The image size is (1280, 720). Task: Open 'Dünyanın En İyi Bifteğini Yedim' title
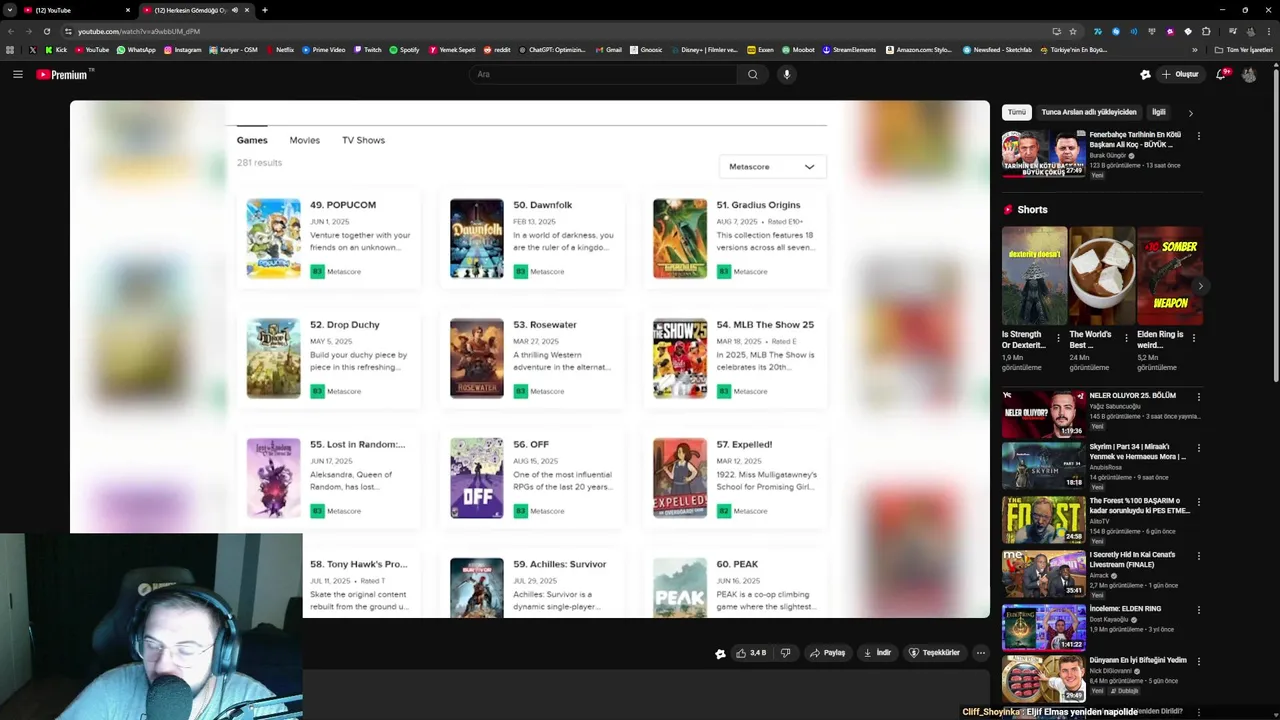pyautogui.click(x=1138, y=660)
